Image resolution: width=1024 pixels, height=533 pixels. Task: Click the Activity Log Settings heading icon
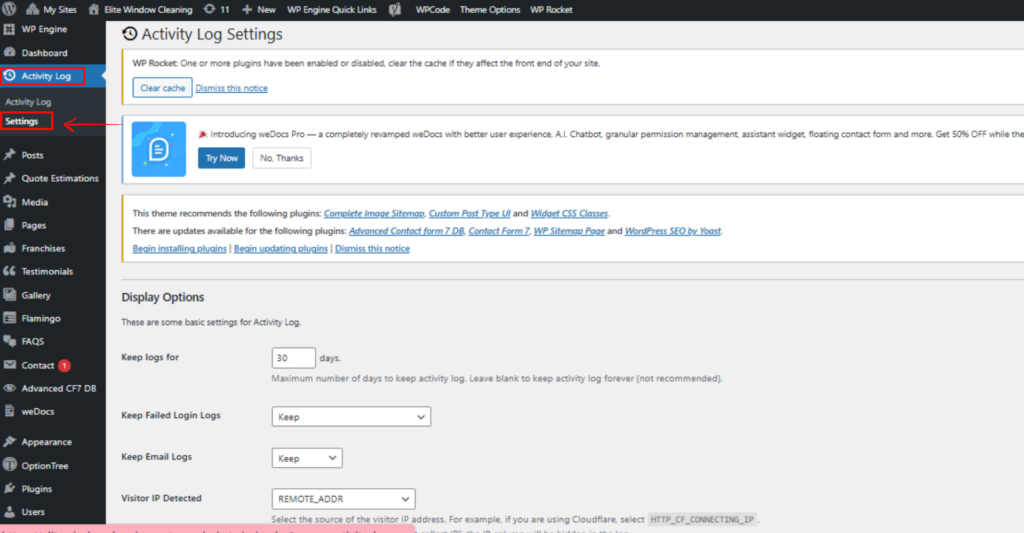tap(130, 34)
